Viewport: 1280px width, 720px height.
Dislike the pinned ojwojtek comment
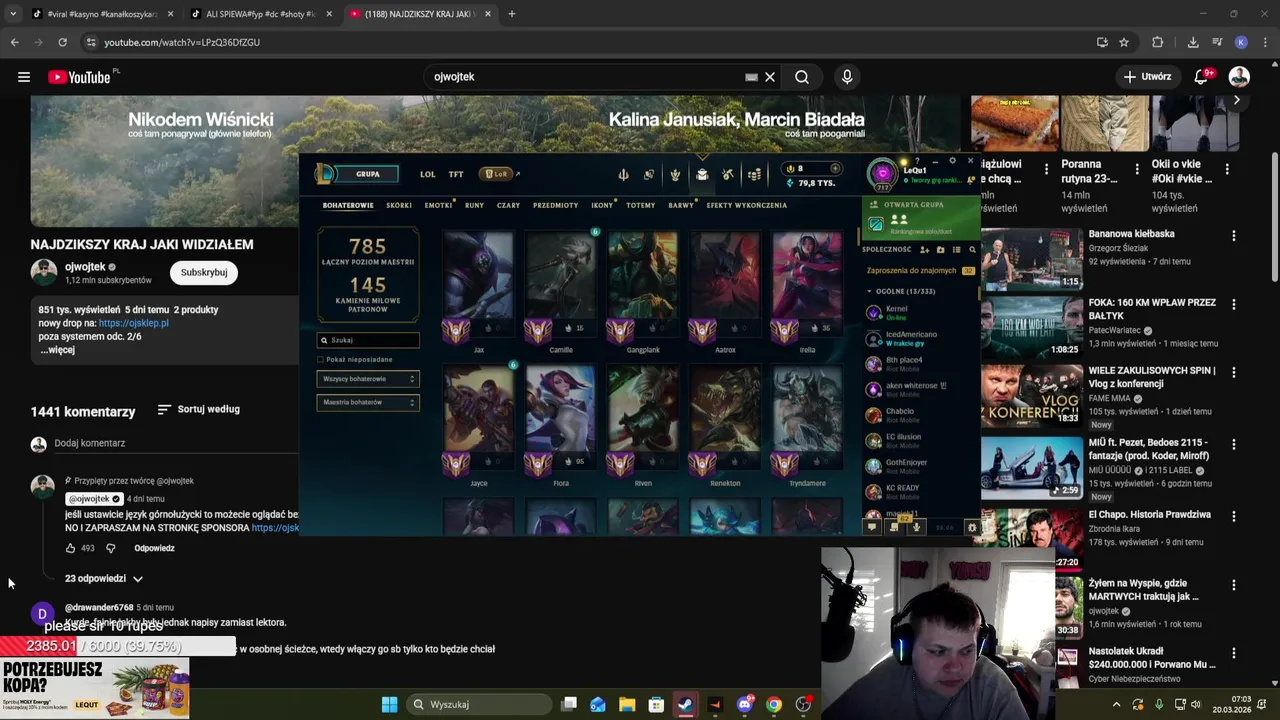pyautogui.click(x=111, y=548)
